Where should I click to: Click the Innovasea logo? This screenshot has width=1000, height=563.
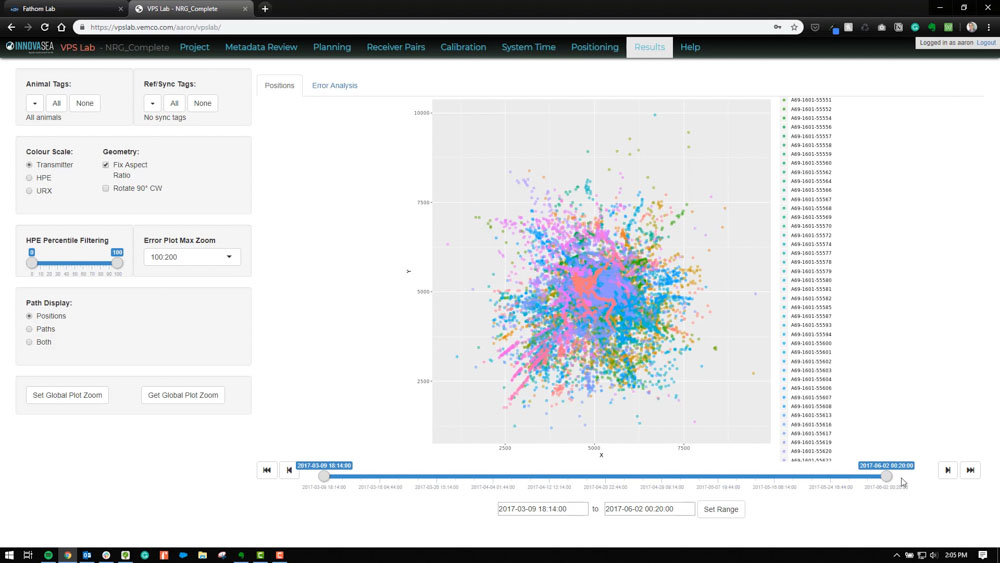coord(30,47)
